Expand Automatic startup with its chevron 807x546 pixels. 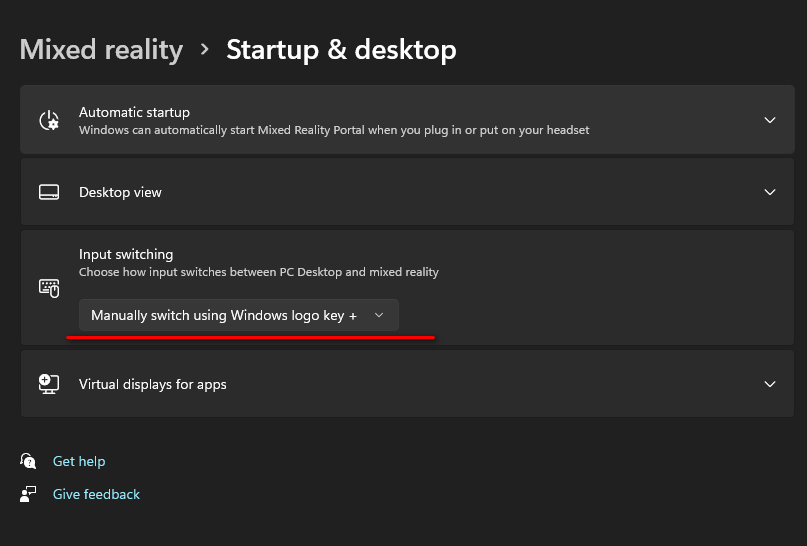769,120
